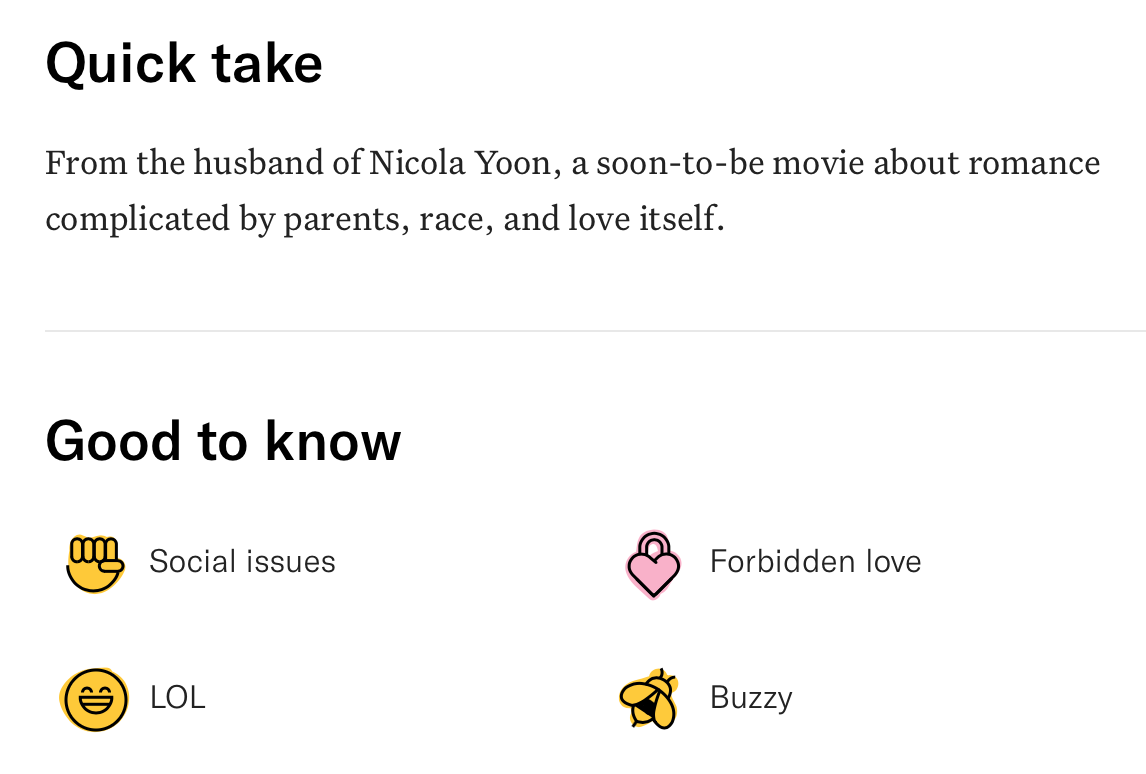1146x774 pixels.
Task: Click the word "parents" in the description
Action: tap(346, 219)
